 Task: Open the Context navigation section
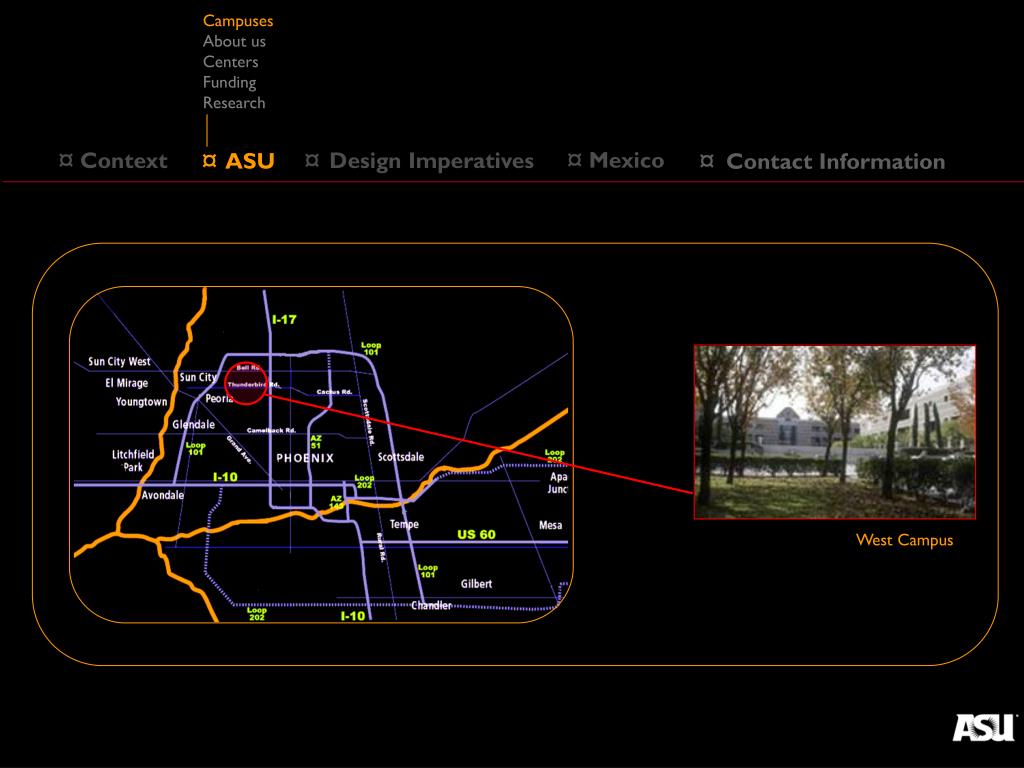(x=123, y=161)
